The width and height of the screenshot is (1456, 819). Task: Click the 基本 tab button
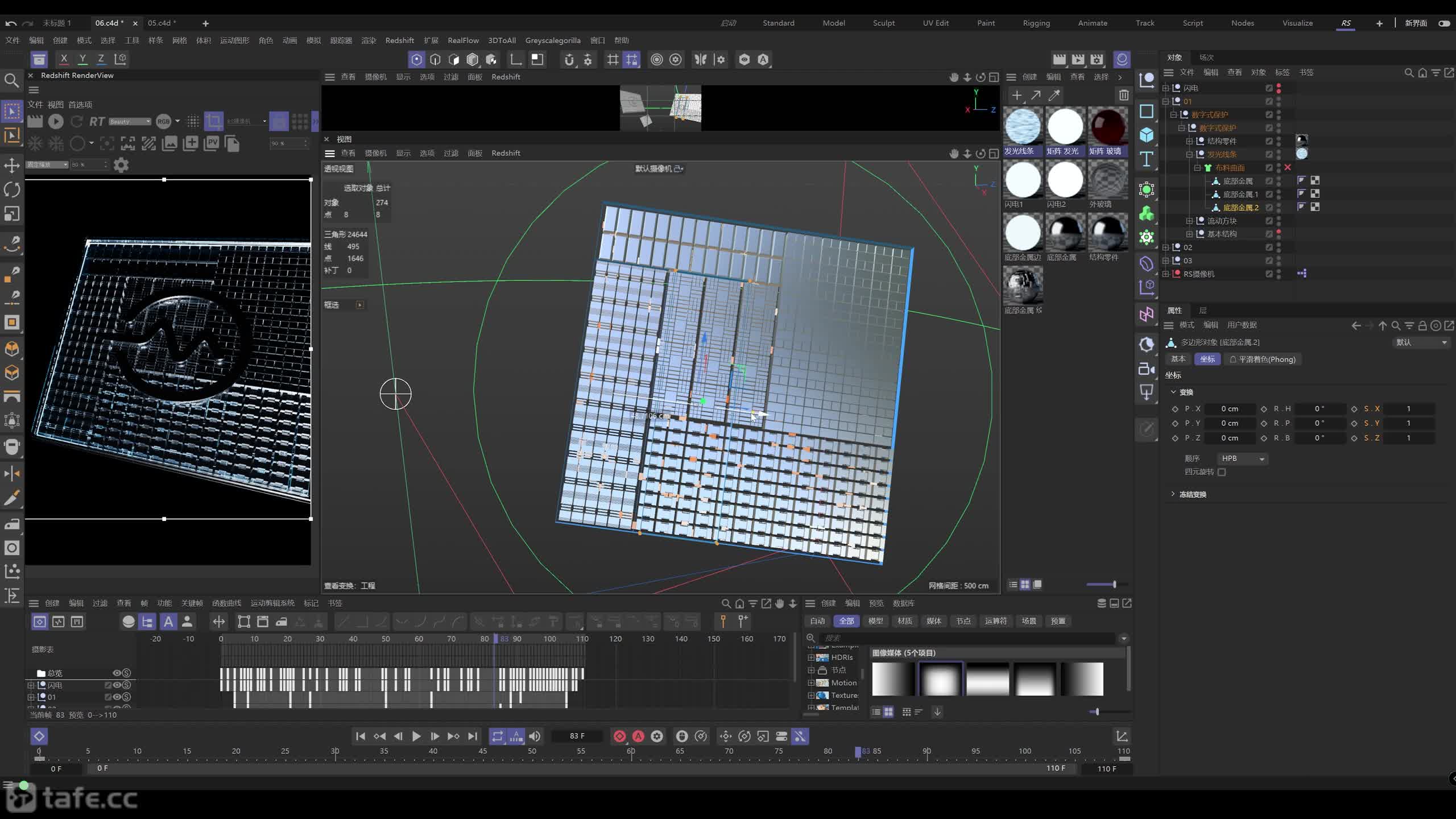tap(1178, 359)
